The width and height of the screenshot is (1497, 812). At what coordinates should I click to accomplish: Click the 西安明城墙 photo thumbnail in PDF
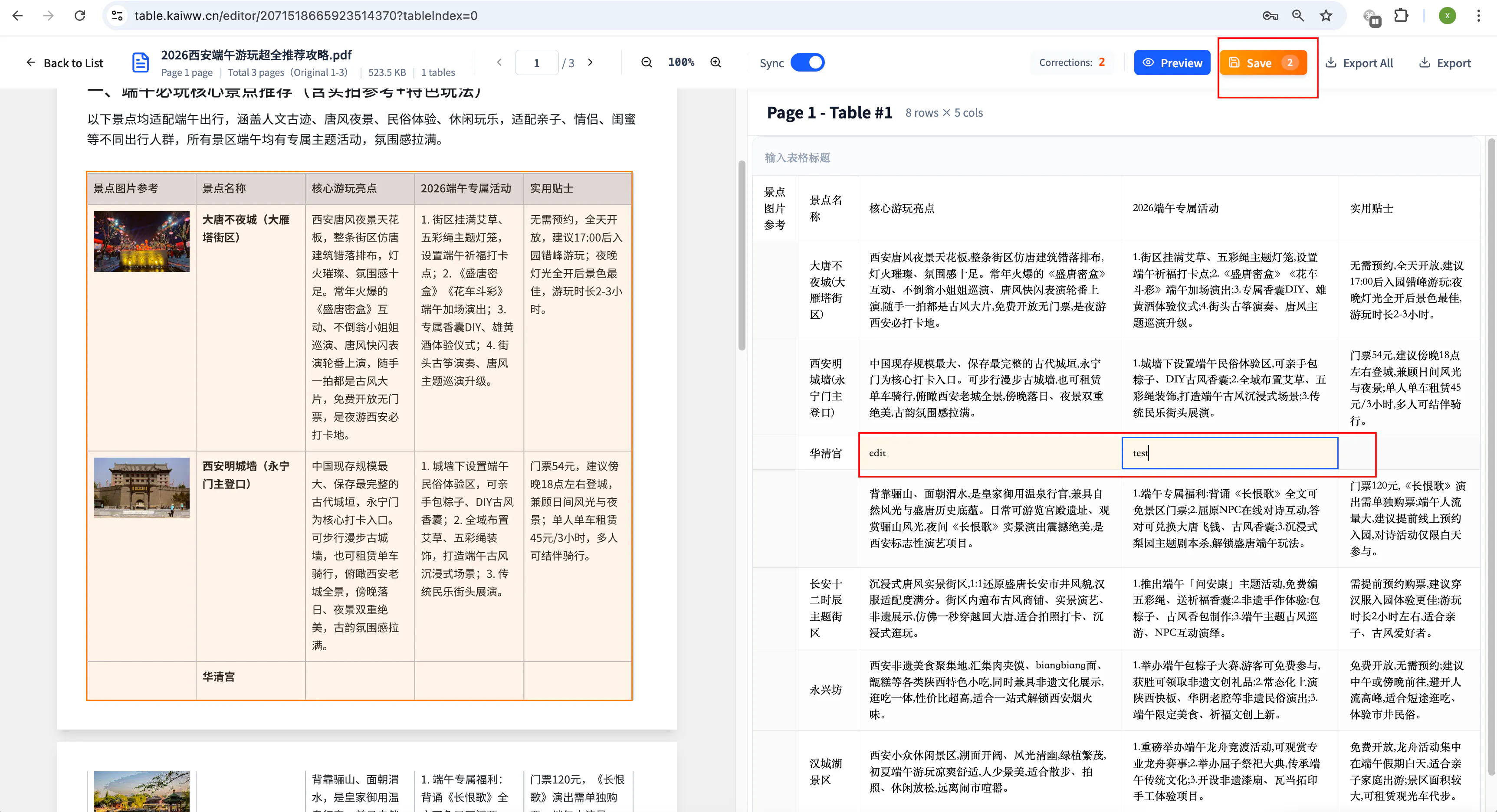point(141,488)
